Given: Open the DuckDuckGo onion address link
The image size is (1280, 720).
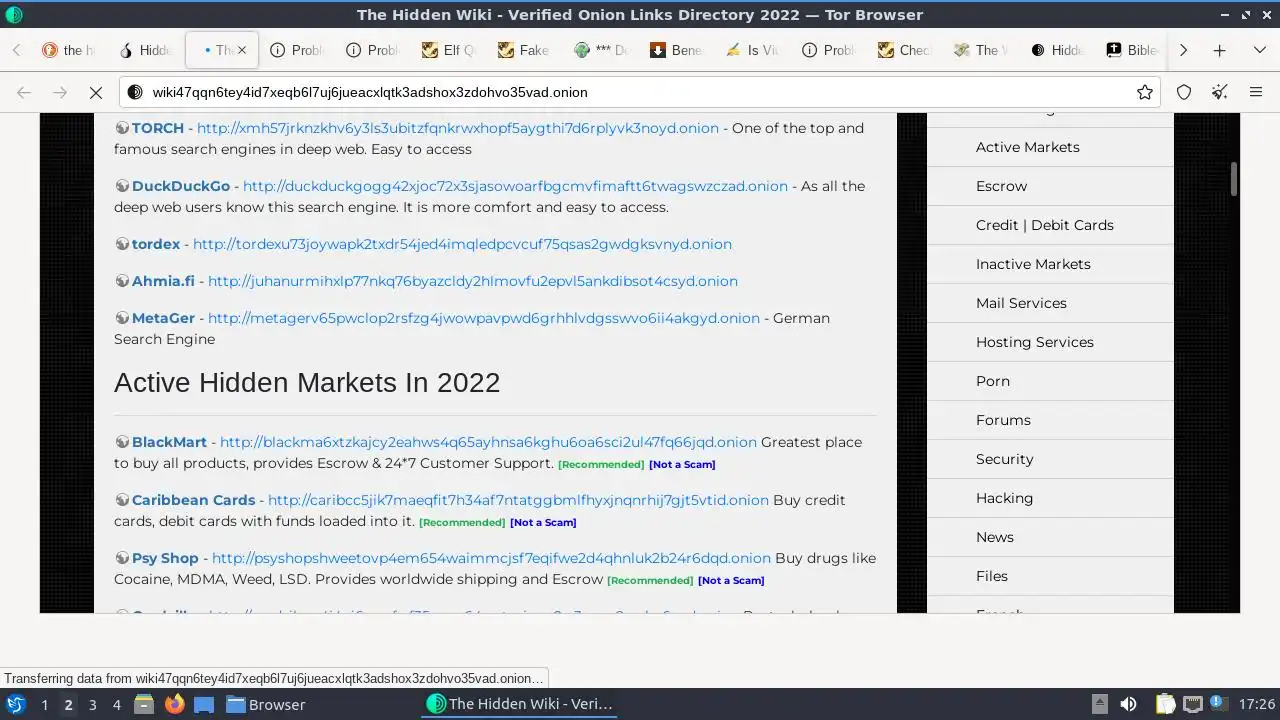Looking at the screenshot, I should [x=515, y=186].
